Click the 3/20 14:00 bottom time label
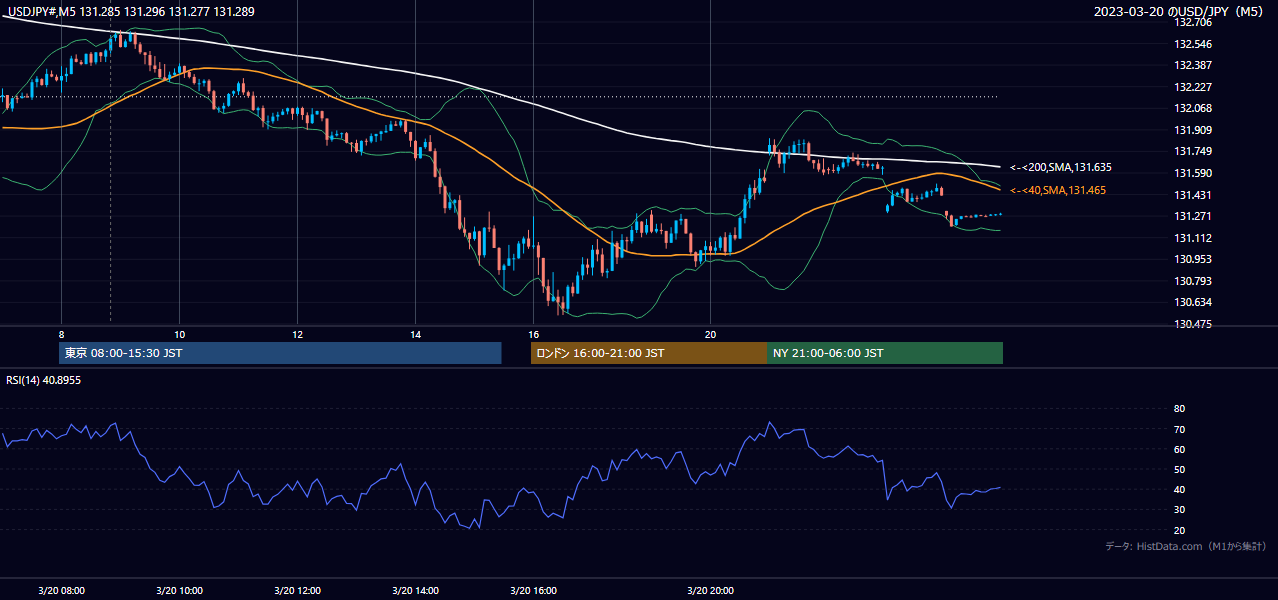Image resolution: width=1278 pixels, height=600 pixels. pos(415,590)
